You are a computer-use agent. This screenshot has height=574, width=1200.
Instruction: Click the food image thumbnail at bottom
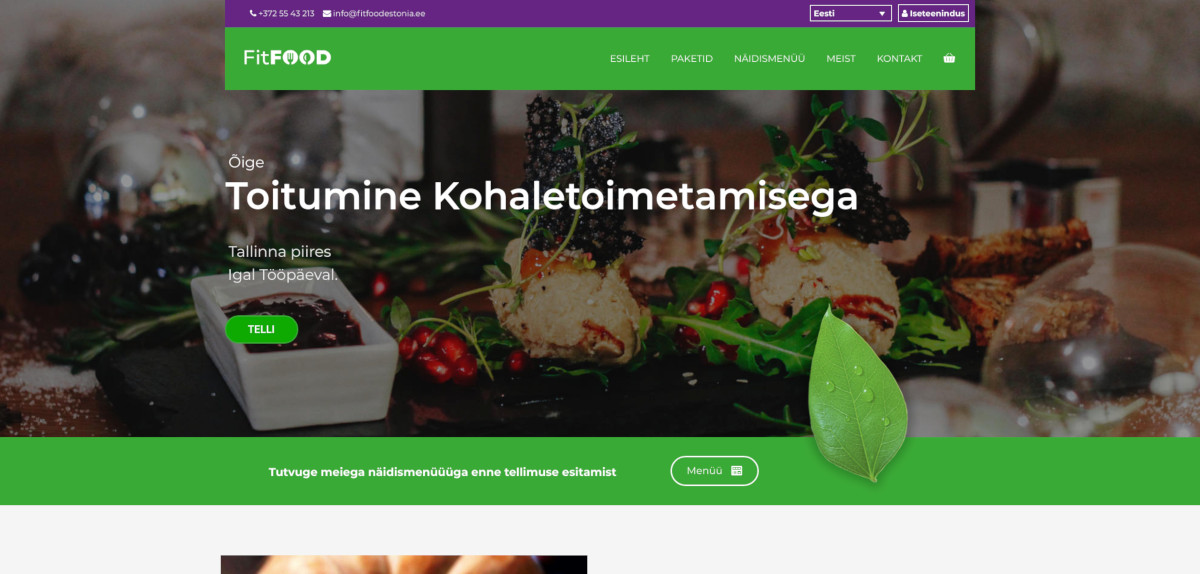(x=404, y=565)
